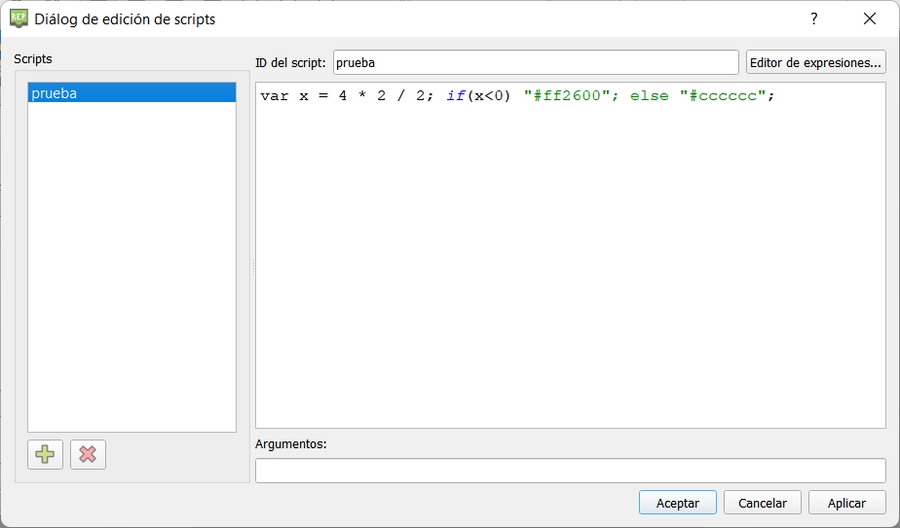Viewport: 900px width, 528px height.
Task: Focus the ID del script text field
Action: [535, 62]
